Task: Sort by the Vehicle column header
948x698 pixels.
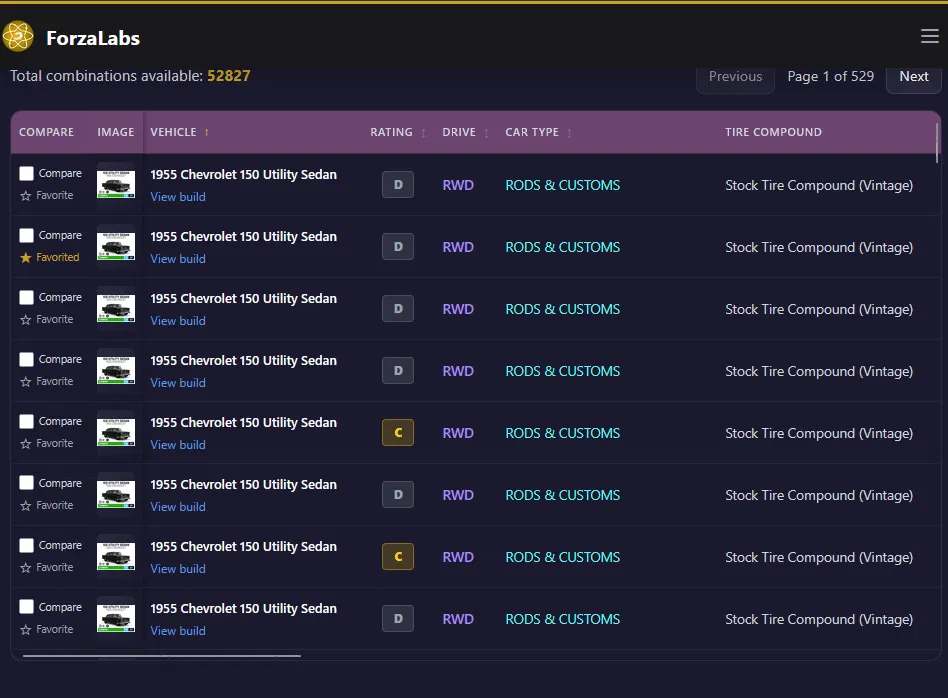Action: tap(180, 132)
